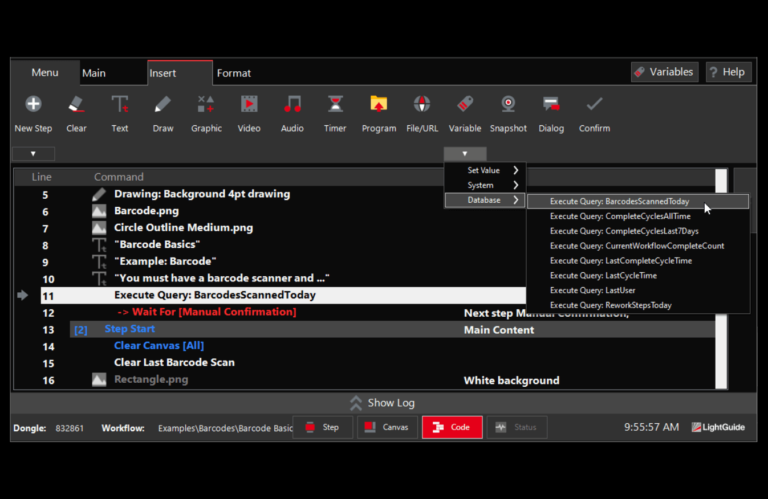Viewport: 768px width, 499px height.
Task: Expand the Show Log panel
Action: (x=383, y=403)
